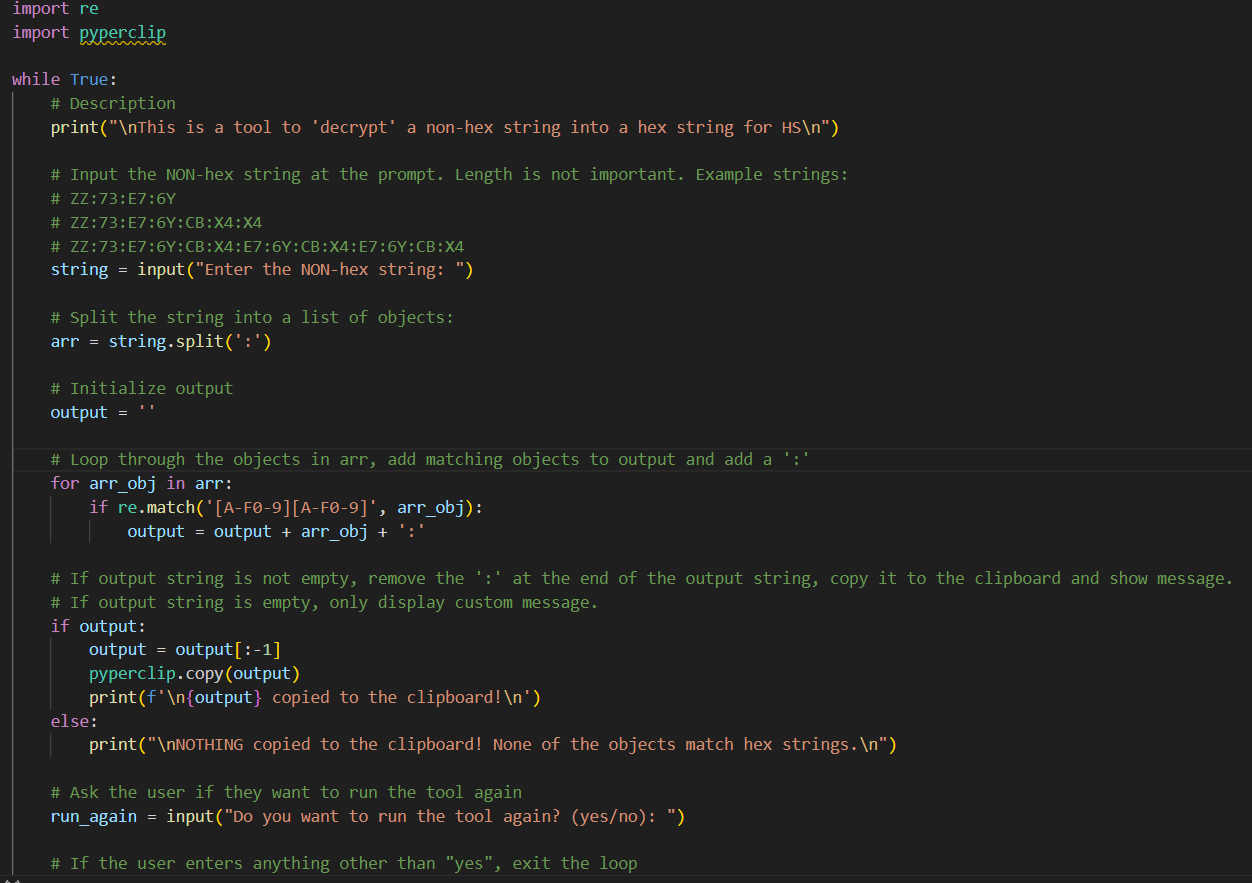The width and height of the screenshot is (1252, 883).
Task: Click the "# Description" comment
Action: point(113,103)
